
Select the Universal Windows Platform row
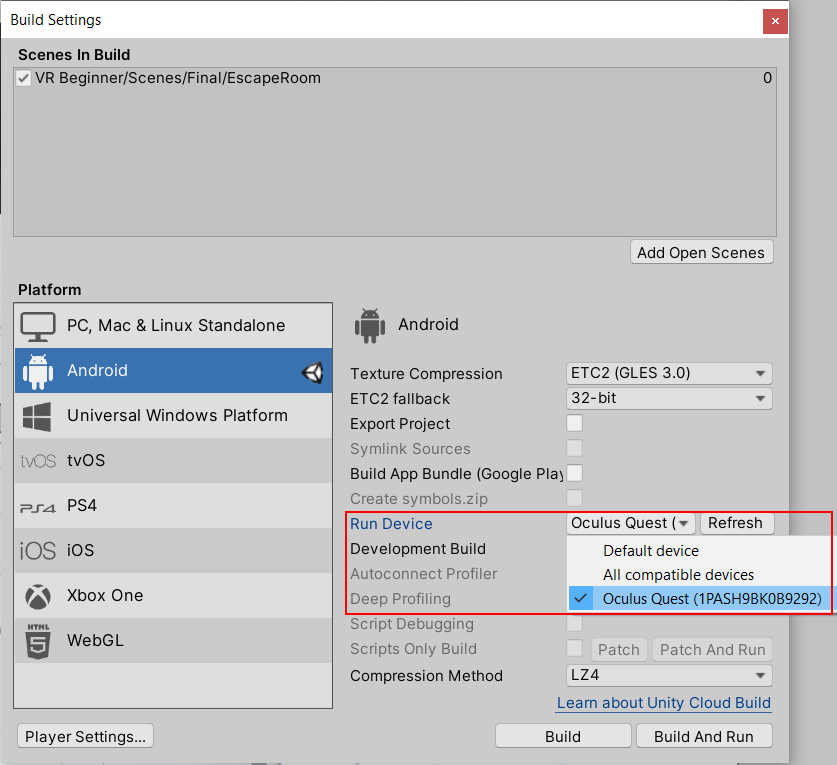click(173, 416)
